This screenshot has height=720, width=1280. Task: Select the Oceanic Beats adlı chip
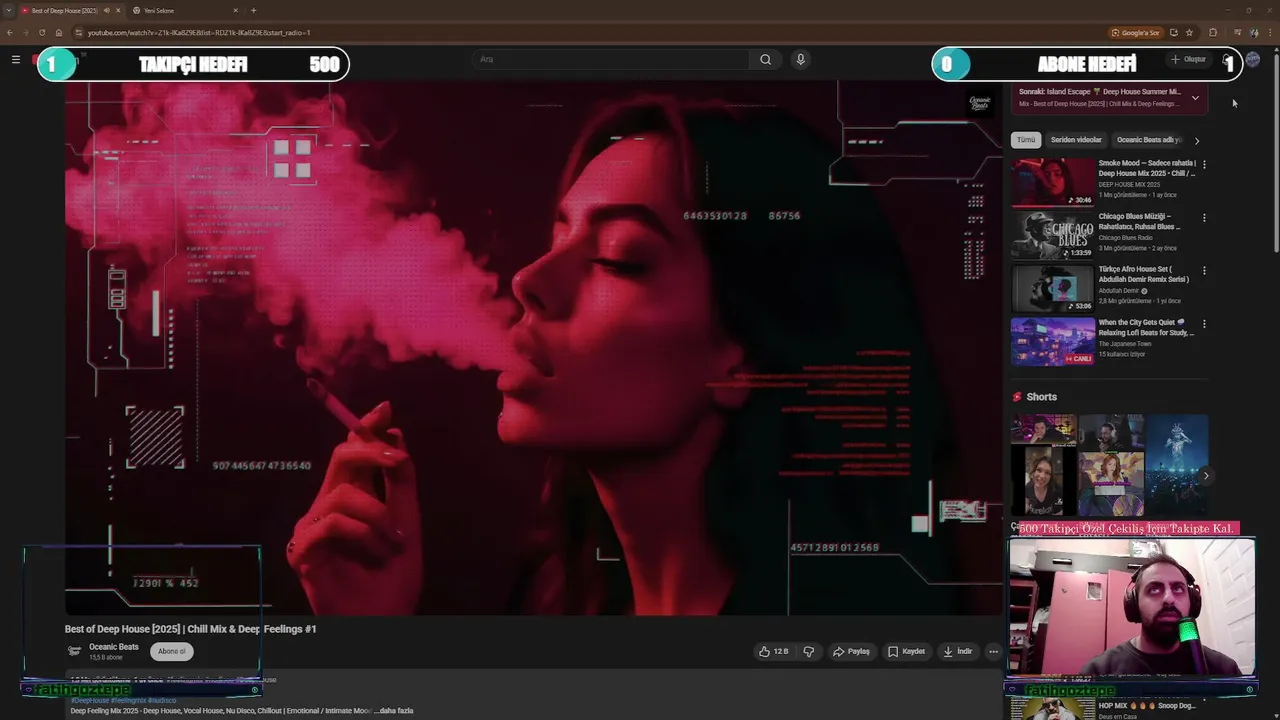click(x=1149, y=140)
